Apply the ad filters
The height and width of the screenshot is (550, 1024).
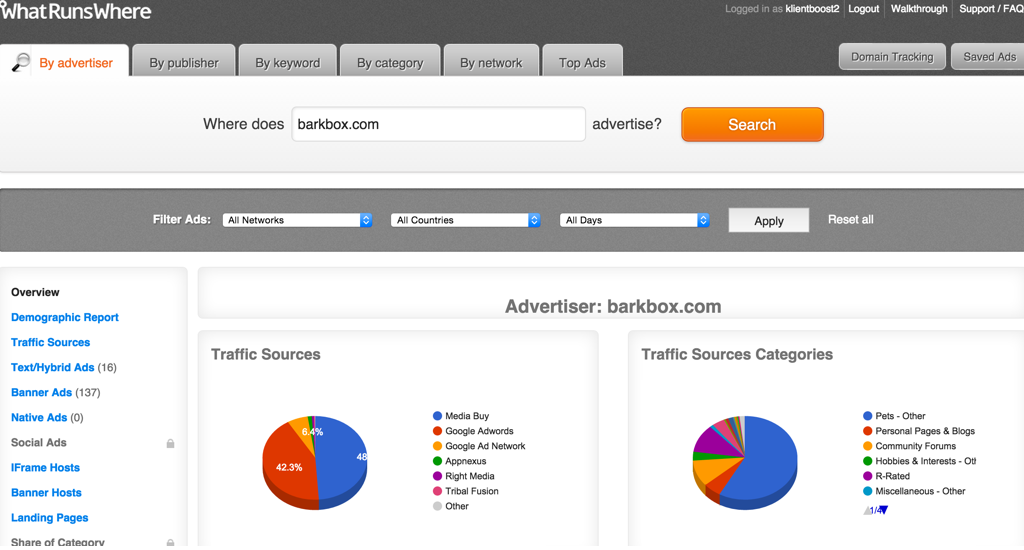[x=769, y=220]
